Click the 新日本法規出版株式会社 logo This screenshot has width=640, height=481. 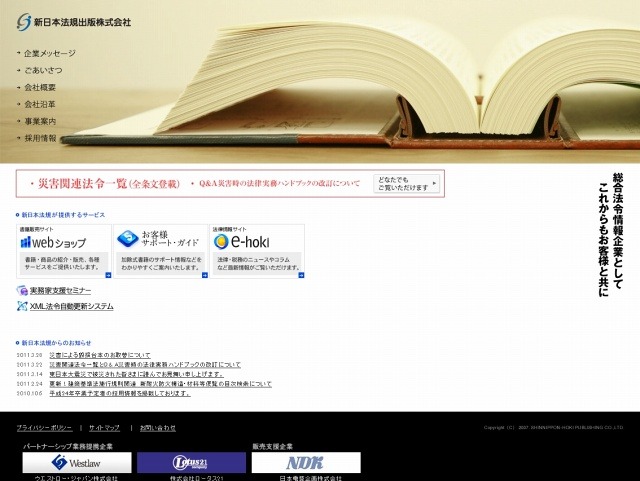click(x=74, y=22)
